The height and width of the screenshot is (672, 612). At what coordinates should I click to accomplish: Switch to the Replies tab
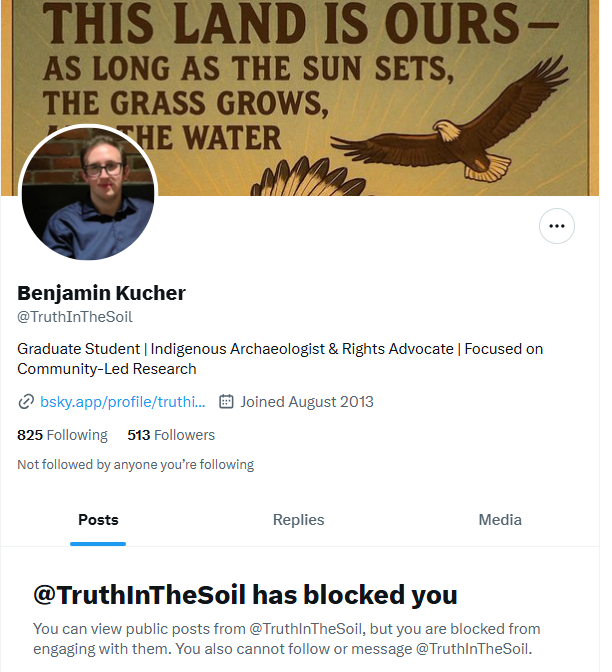point(298,520)
